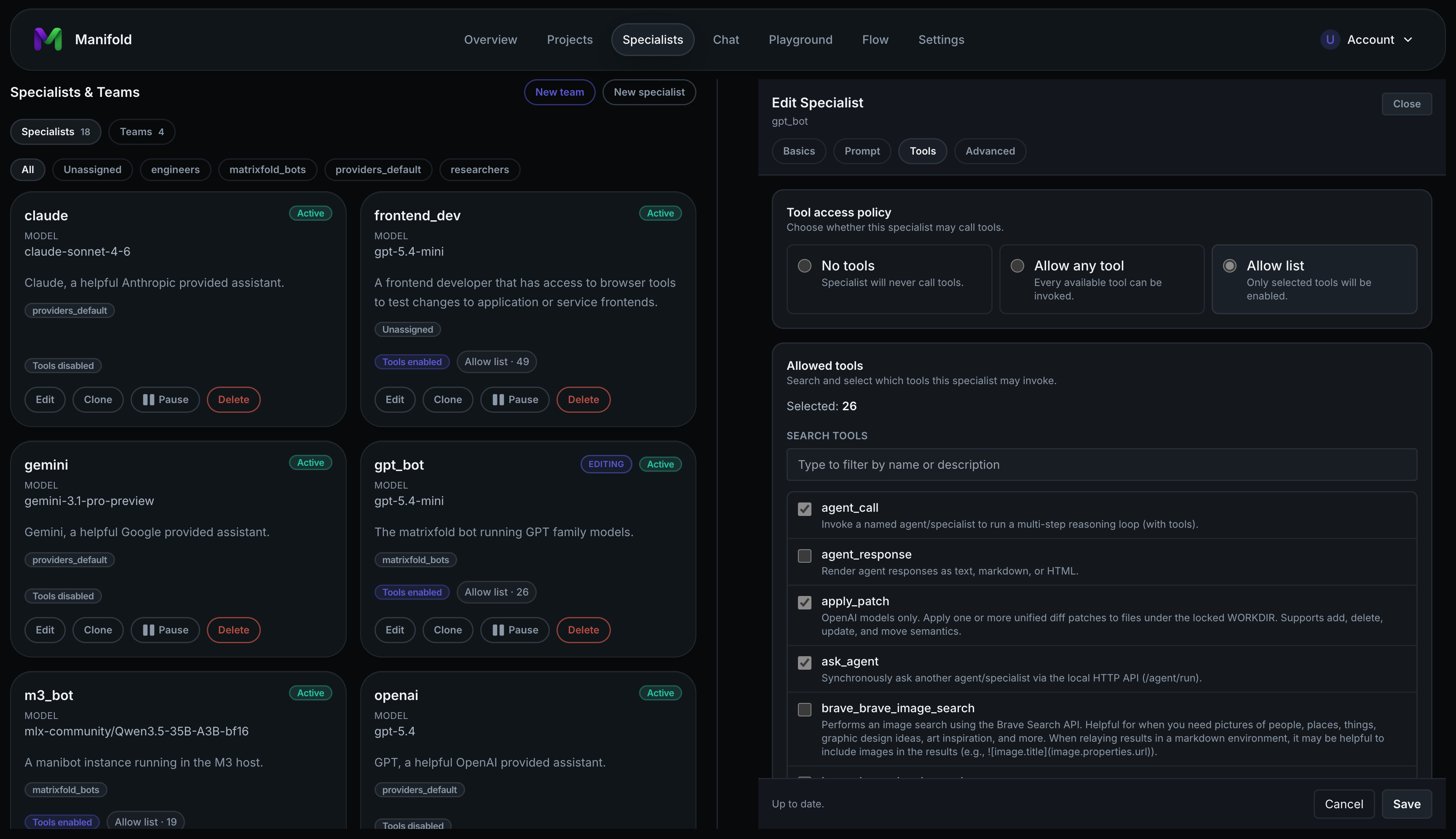Viewport: 1456px width, 839px height.
Task: Delete the frontend_dev specialist
Action: pyautogui.click(x=583, y=399)
